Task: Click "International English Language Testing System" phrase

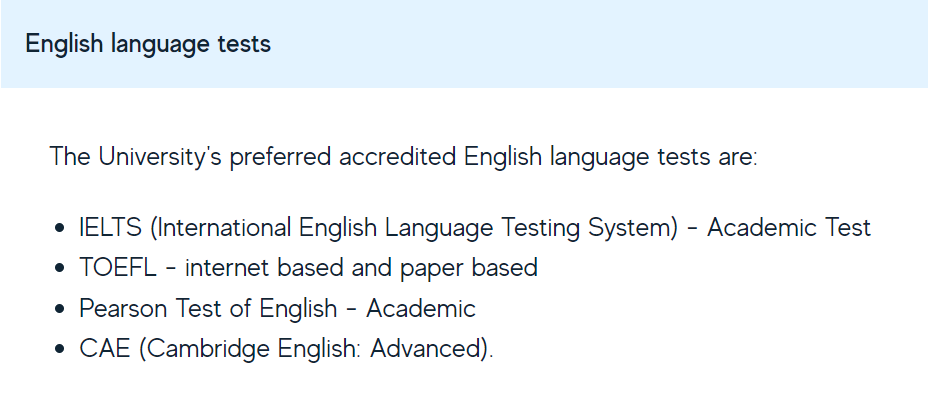Action: pyautogui.click(x=414, y=228)
